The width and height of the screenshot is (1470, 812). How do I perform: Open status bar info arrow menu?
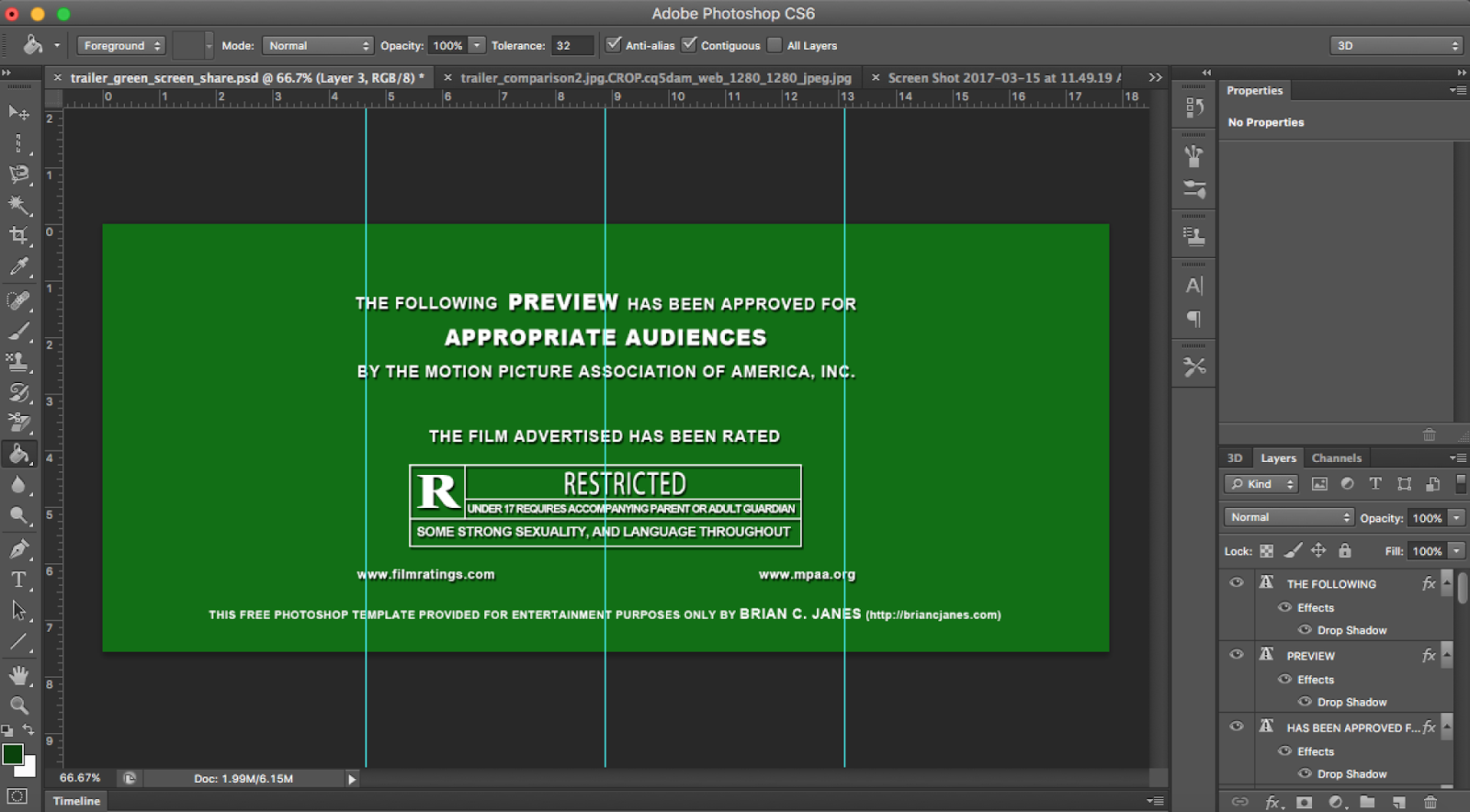352,779
